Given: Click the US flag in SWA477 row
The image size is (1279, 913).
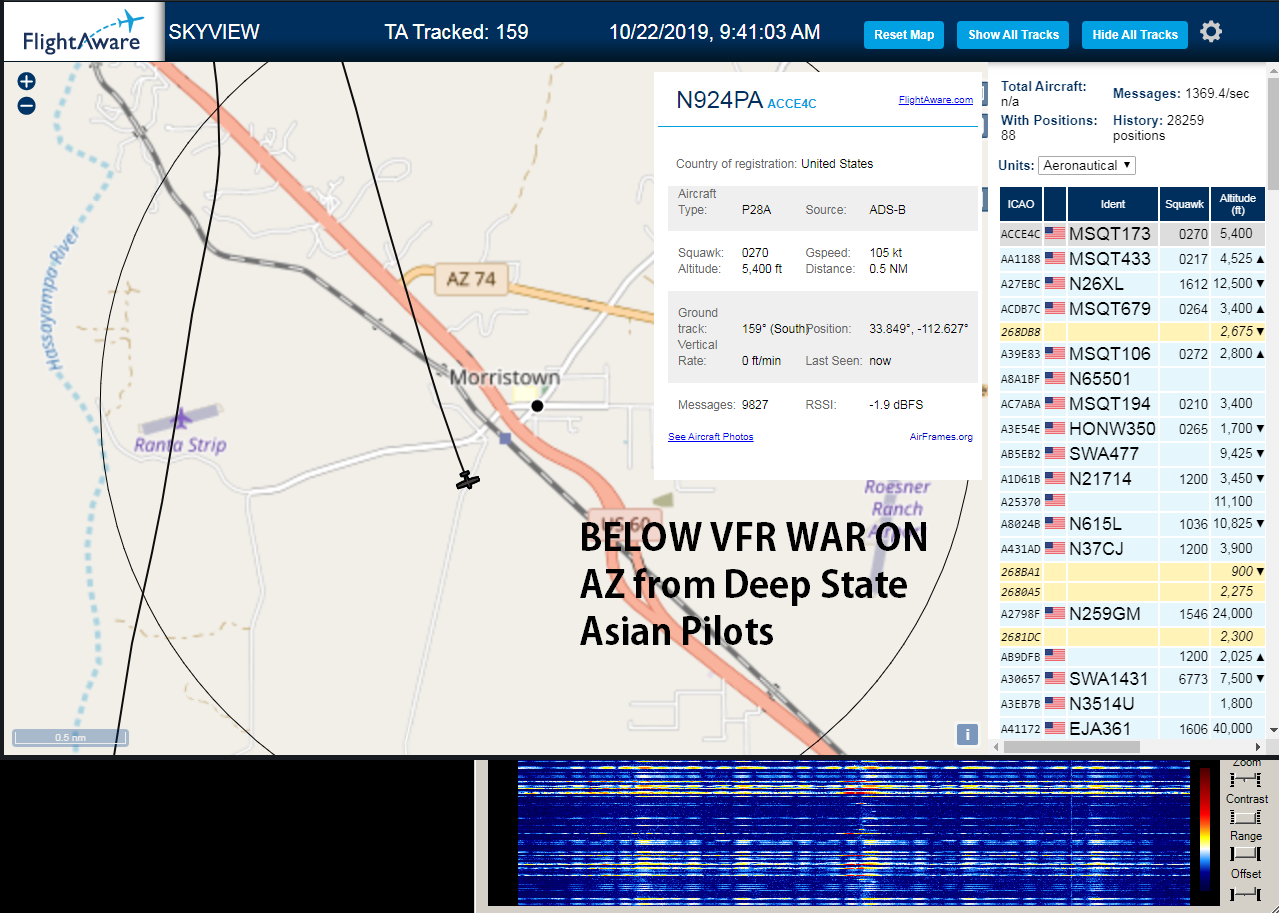Looking at the screenshot, I should [x=1055, y=453].
